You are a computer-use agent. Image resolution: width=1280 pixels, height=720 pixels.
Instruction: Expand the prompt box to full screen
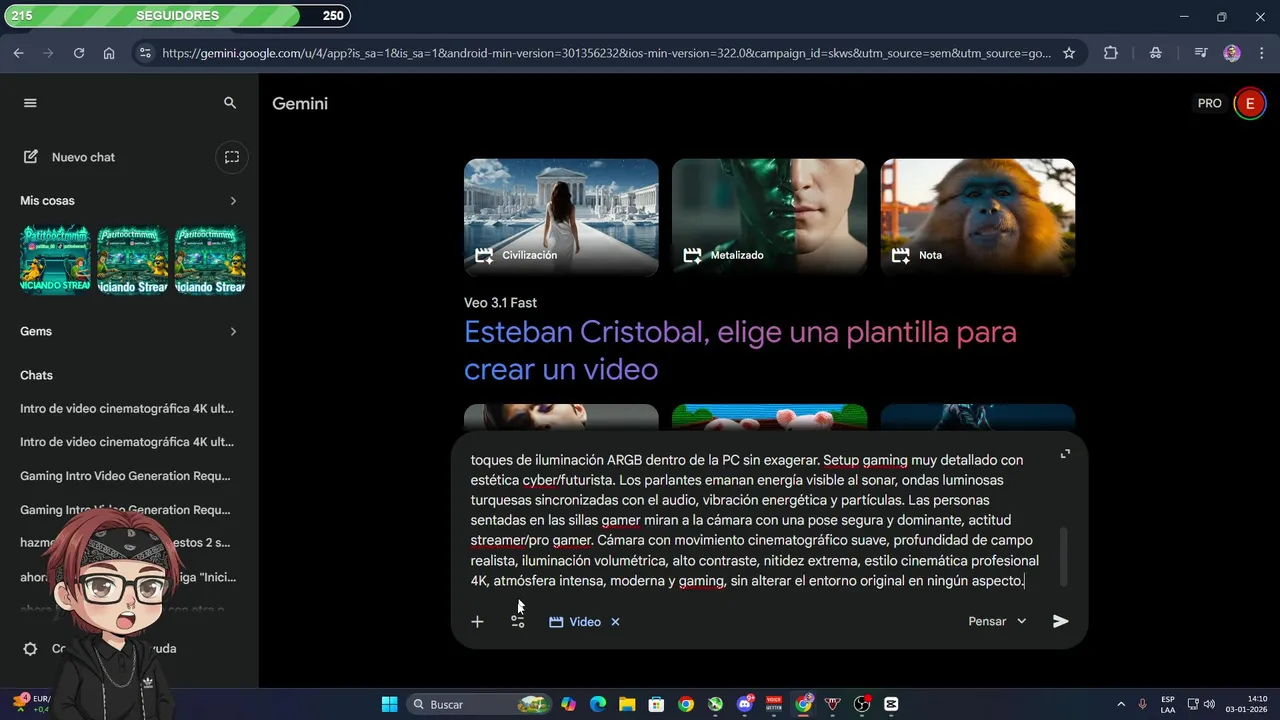pyautogui.click(x=1065, y=454)
